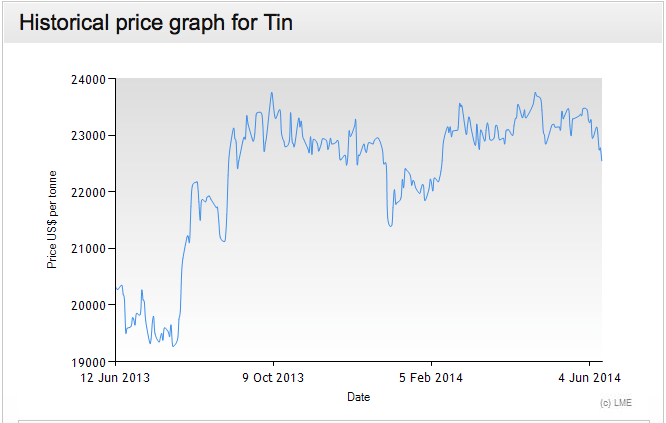This screenshot has width=666, height=423.
Task: Click the '(c) LME' copyright text
Action: click(x=616, y=402)
